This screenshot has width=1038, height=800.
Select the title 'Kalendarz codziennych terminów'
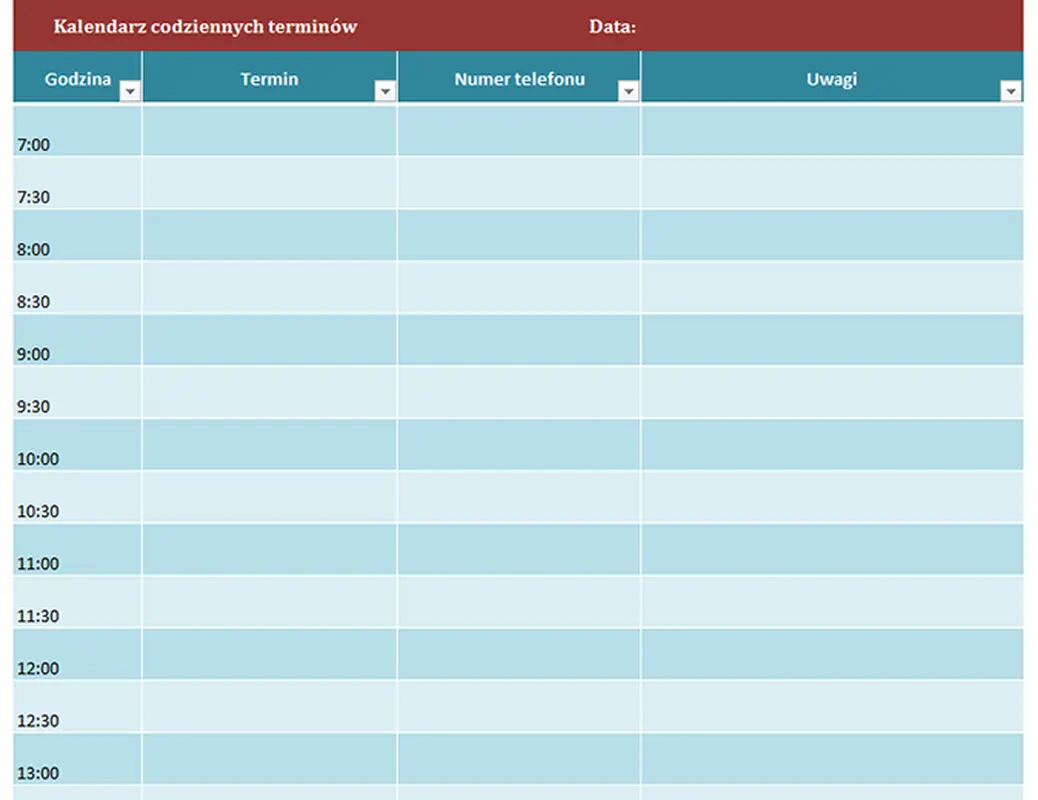(205, 27)
